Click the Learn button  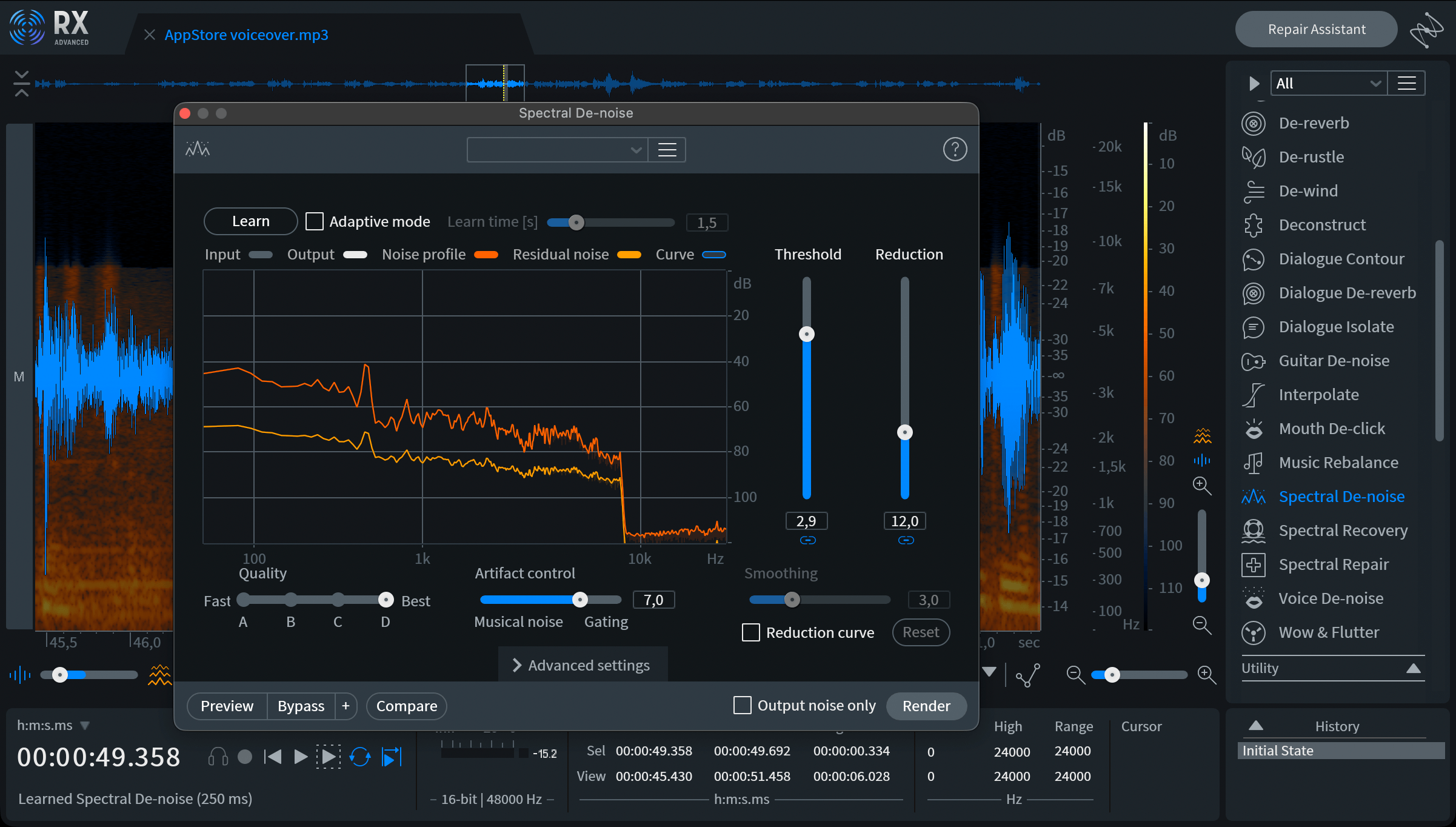250,221
